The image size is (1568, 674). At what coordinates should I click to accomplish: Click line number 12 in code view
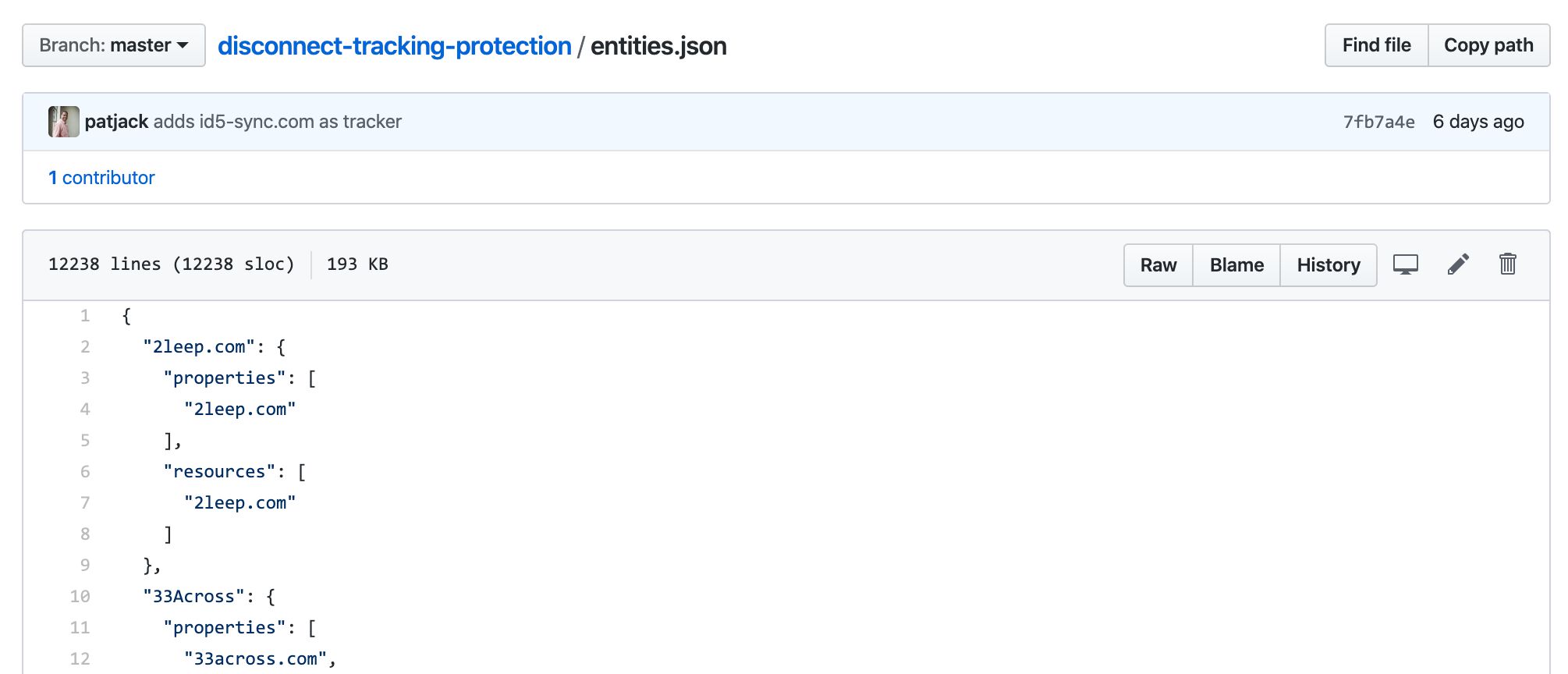pos(80,659)
